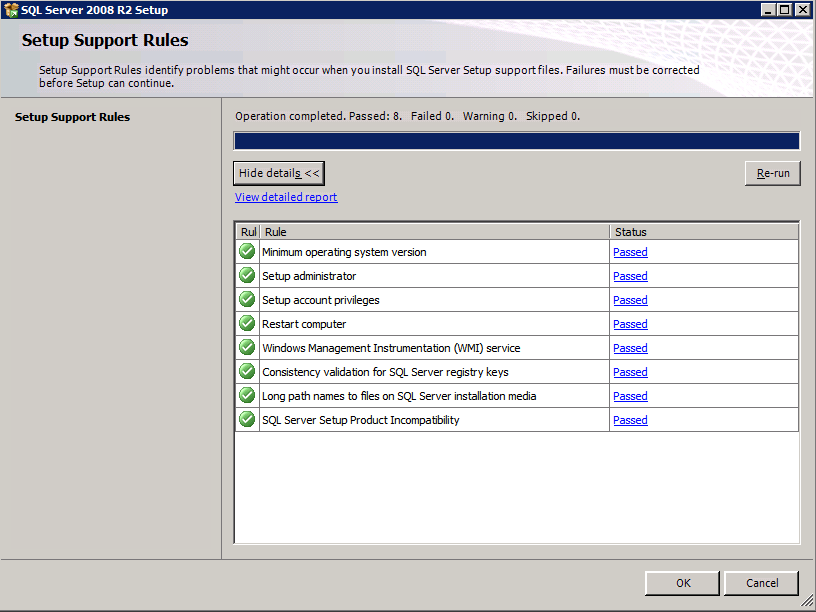Select the Minimum operating system version text

pos(344,252)
